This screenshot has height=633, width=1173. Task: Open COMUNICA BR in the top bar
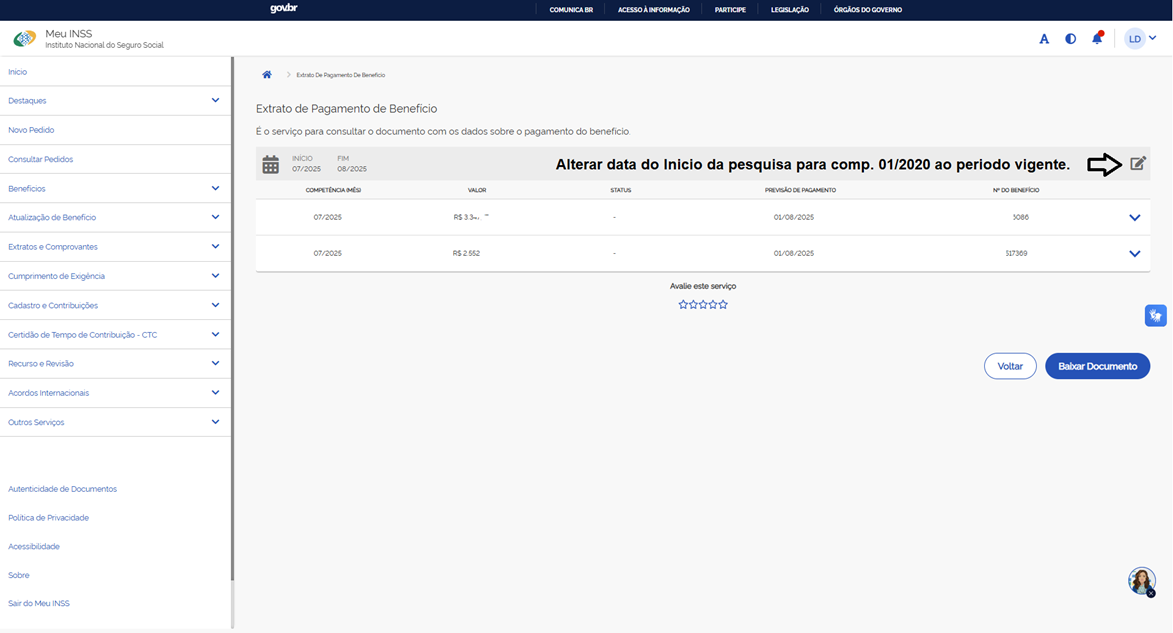(571, 10)
